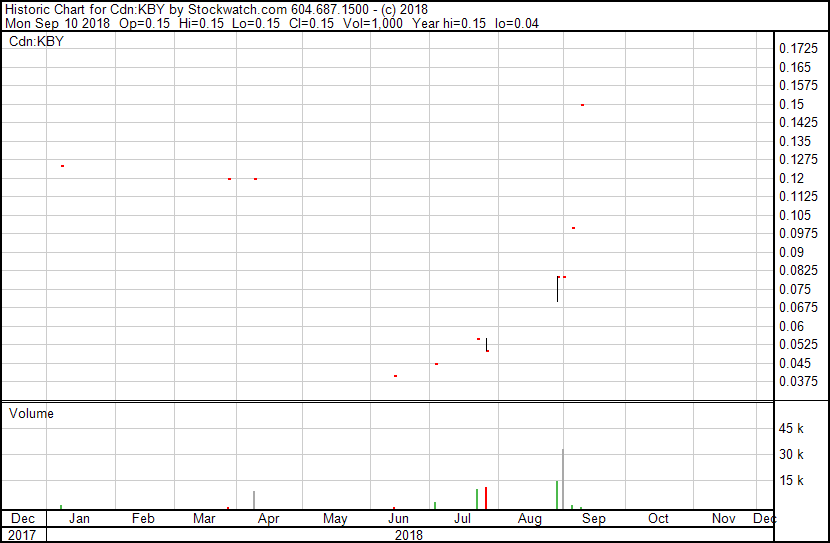Click the 30 k volume axis label
The image size is (830, 543).
(791, 454)
